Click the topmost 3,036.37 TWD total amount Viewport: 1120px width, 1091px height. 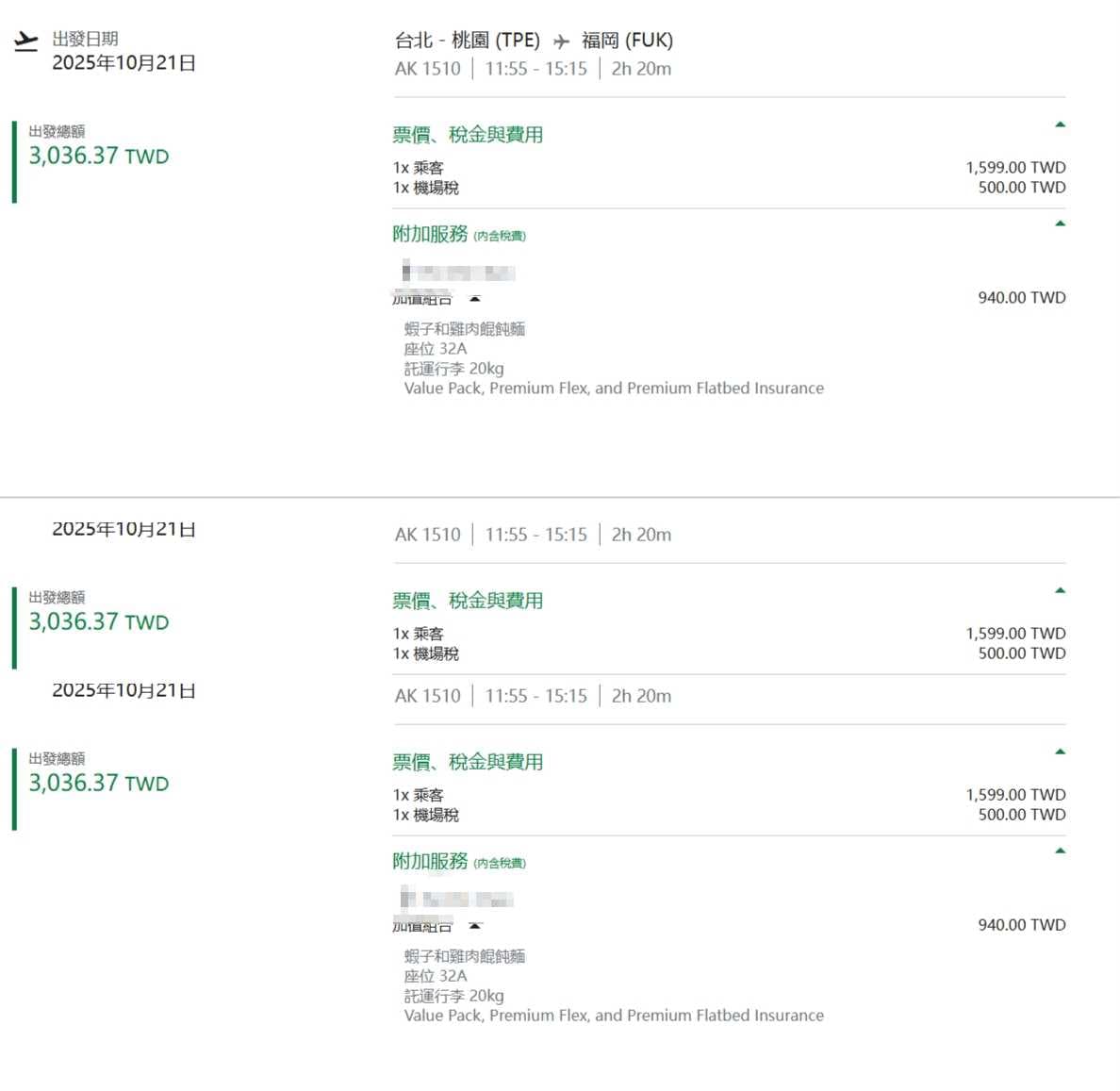click(99, 156)
